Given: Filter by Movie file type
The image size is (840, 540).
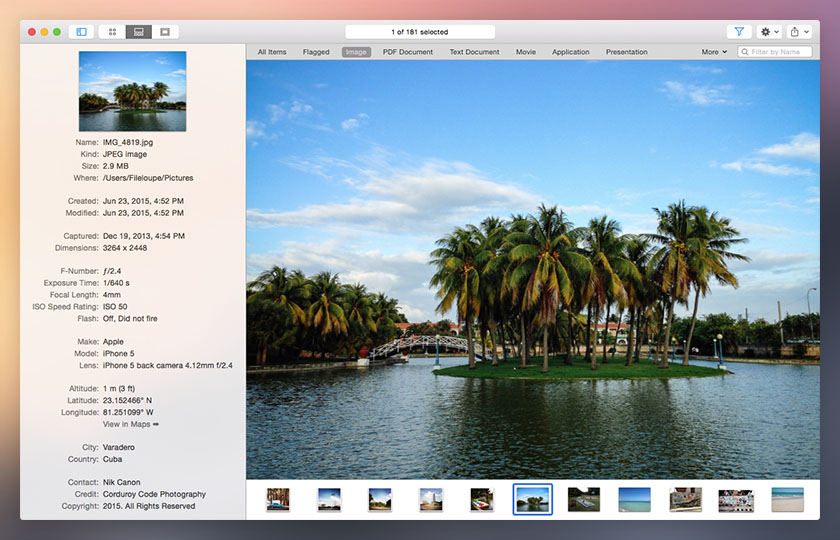Looking at the screenshot, I should click(x=526, y=52).
